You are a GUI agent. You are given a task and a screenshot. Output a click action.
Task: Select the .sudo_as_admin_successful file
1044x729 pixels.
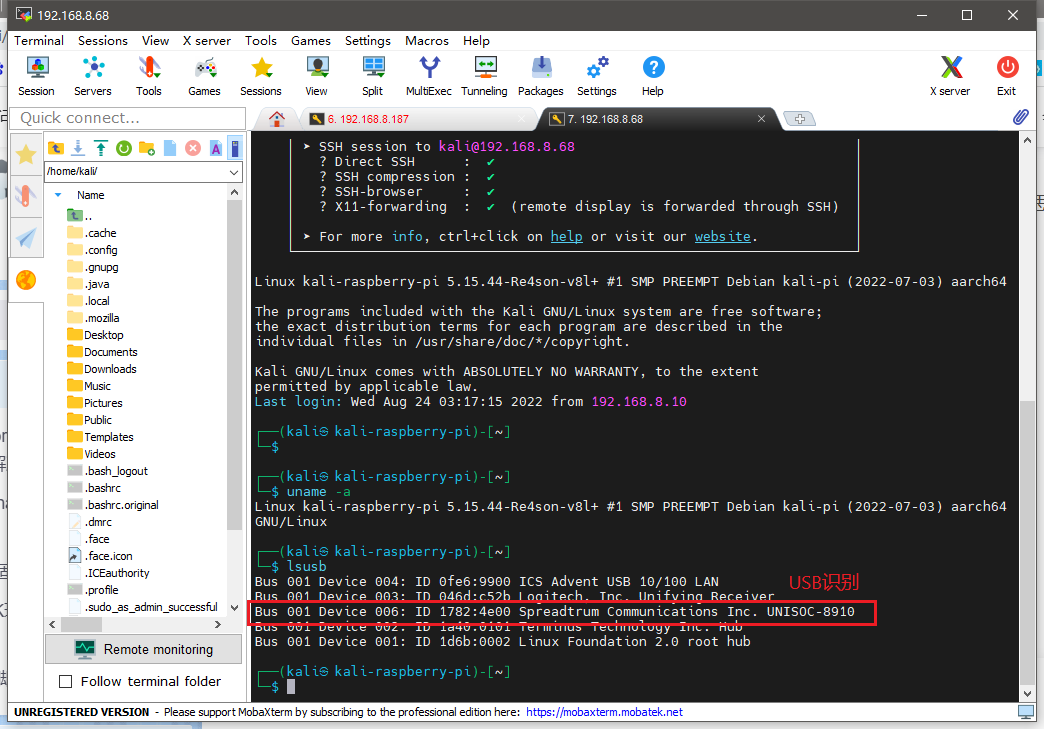click(x=142, y=607)
